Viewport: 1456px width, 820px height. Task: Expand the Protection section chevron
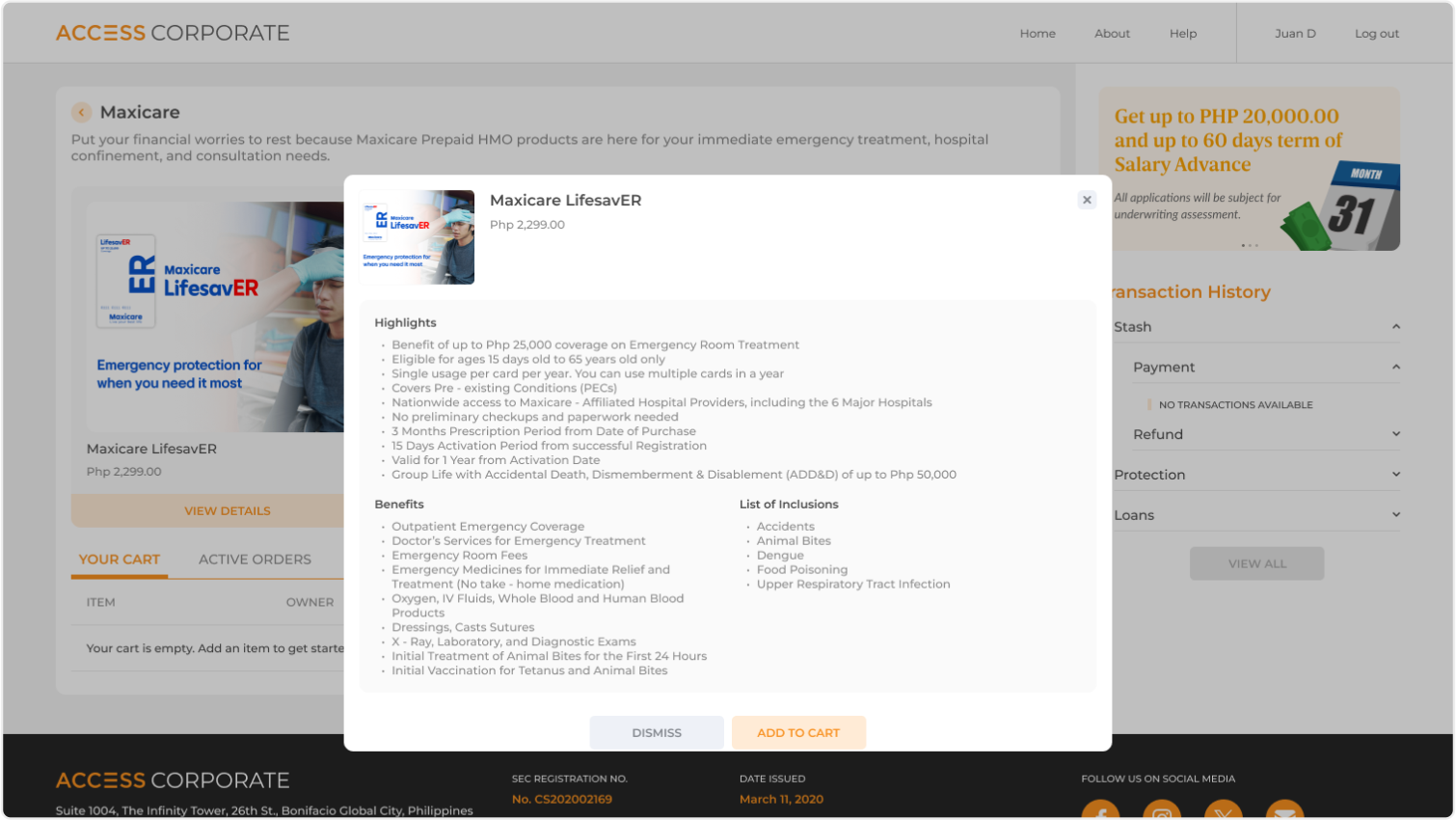pyautogui.click(x=1395, y=475)
